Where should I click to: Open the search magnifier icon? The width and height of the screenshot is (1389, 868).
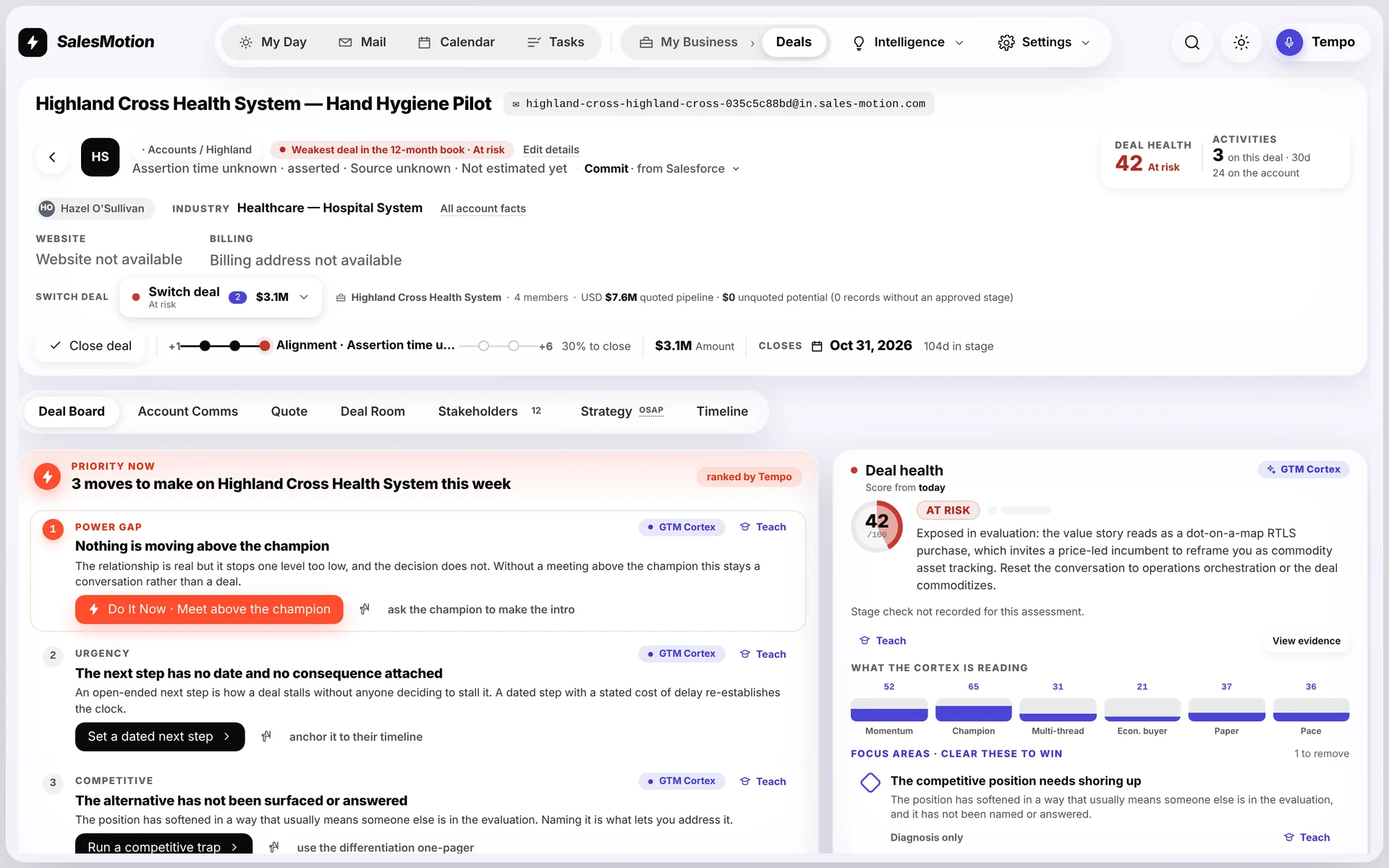[1192, 42]
